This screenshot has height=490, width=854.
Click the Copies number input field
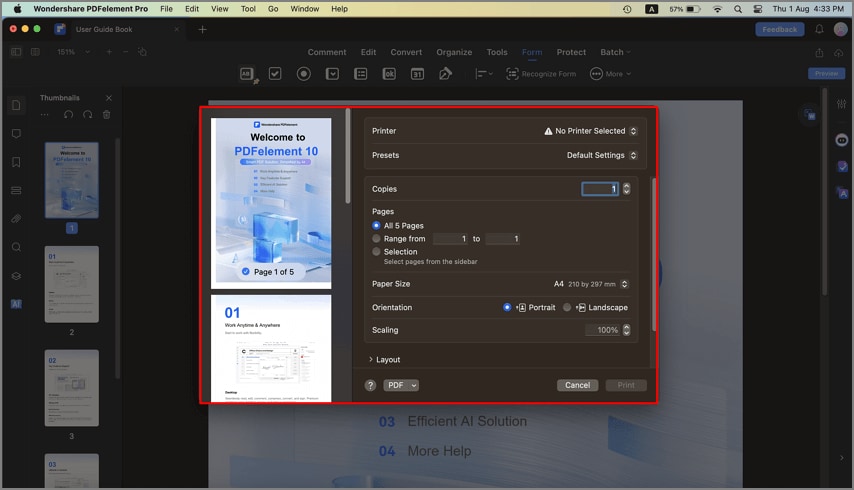600,189
